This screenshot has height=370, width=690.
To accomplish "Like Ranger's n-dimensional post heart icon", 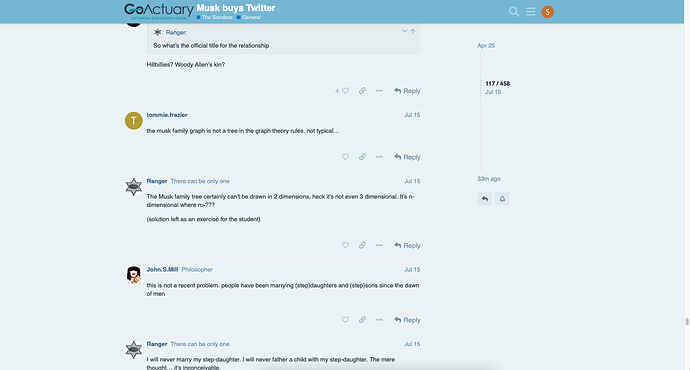I will click(345, 245).
